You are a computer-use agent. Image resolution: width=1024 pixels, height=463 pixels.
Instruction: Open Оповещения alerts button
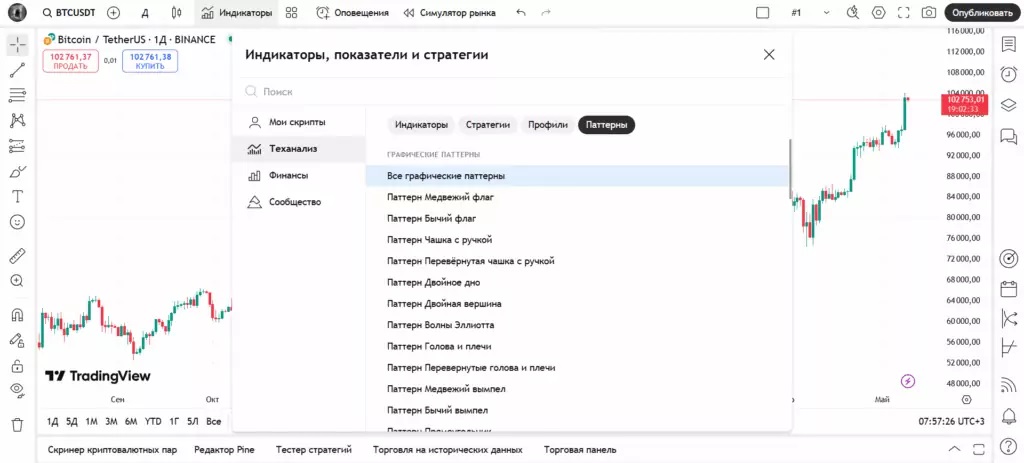pos(352,12)
